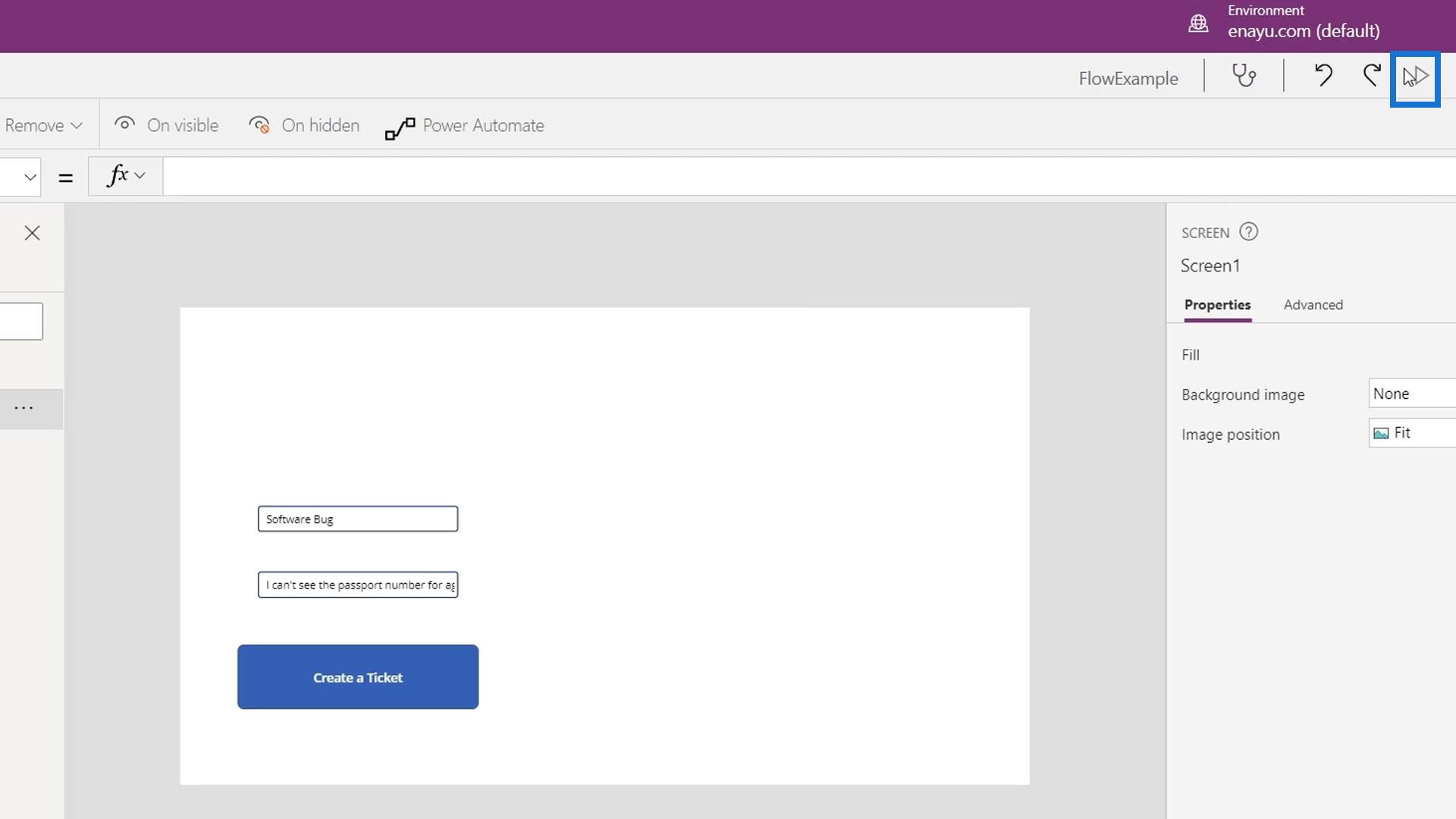Viewport: 1456px width, 819px height.
Task: Click the Power Automate flow icon
Action: tap(400, 127)
